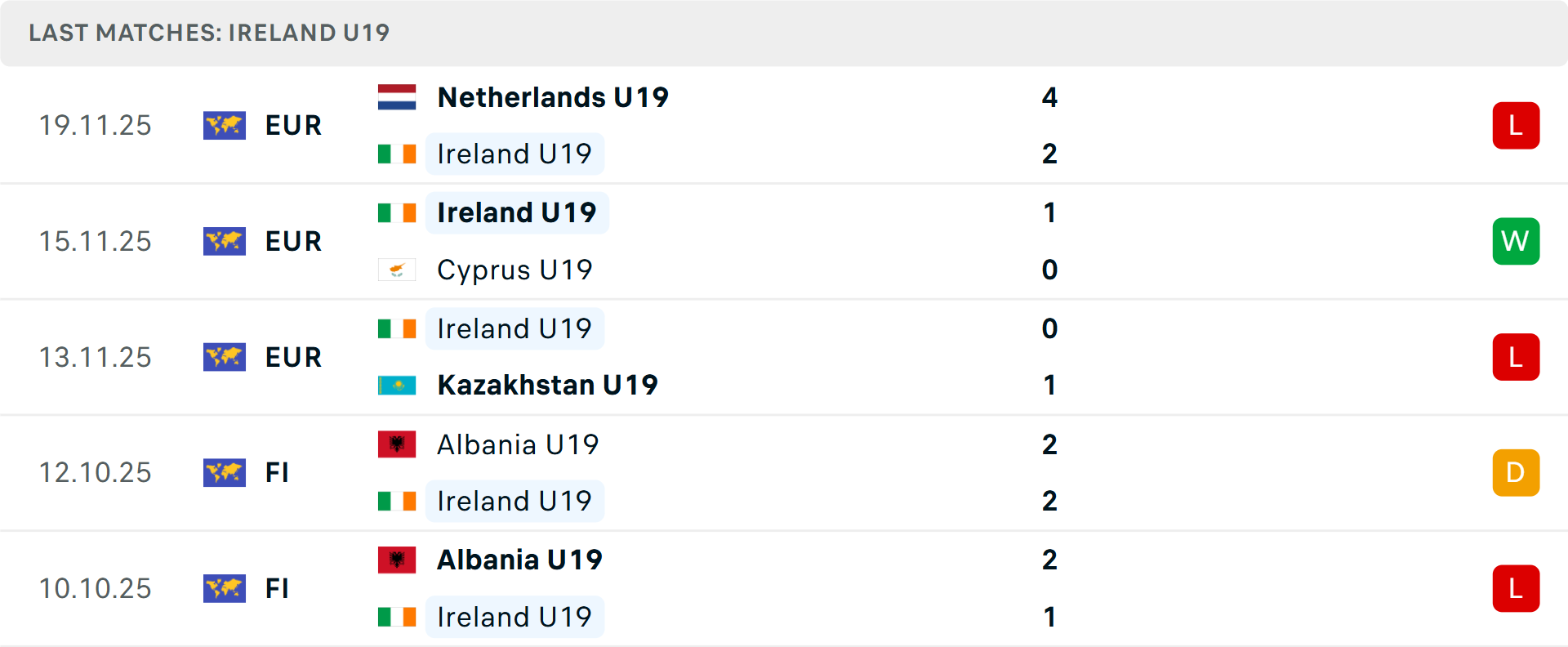
Task: Click the Netherlands U19 flag icon
Action: click(x=396, y=97)
